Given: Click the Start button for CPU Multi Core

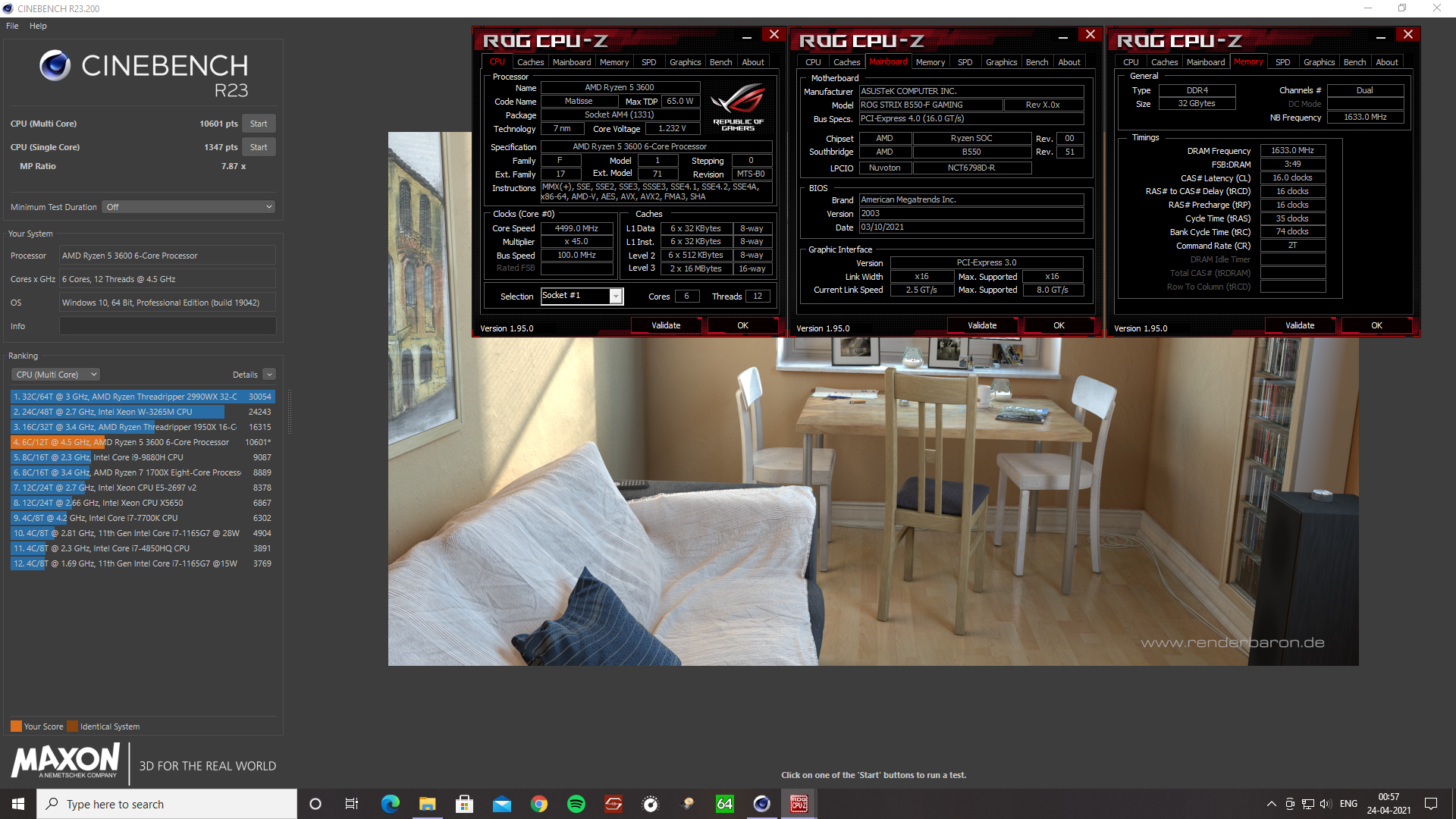Looking at the screenshot, I should pos(258,123).
